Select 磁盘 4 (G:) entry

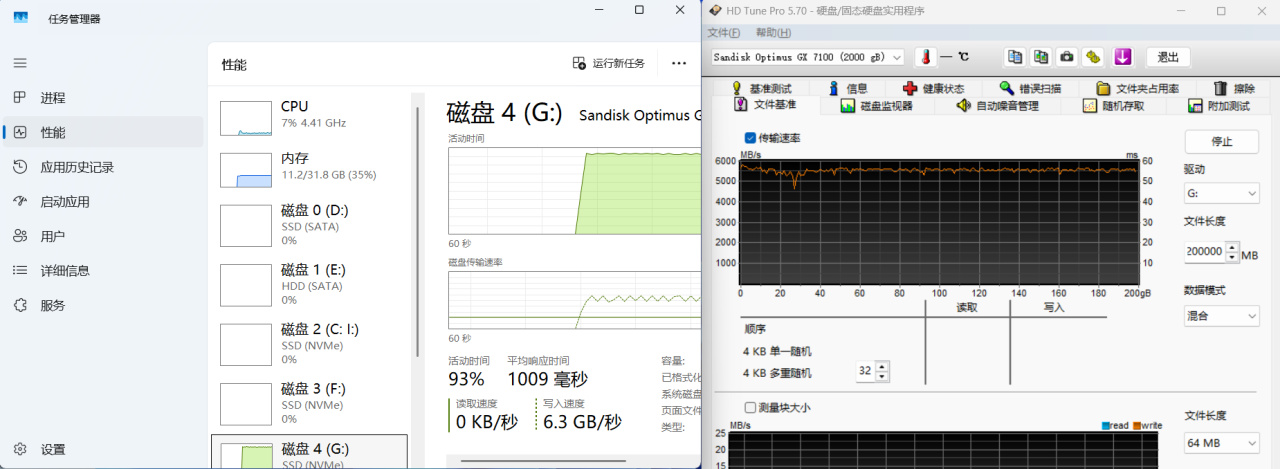(309, 452)
